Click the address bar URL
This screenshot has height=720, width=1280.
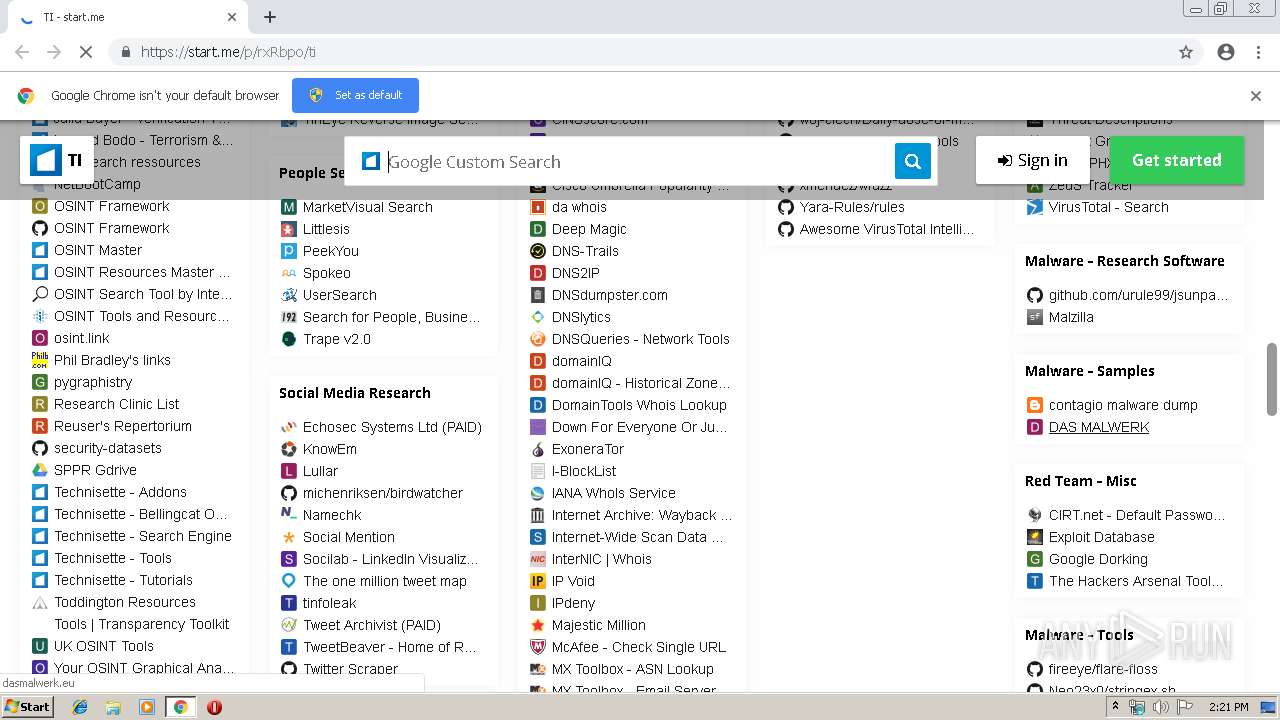click(x=228, y=52)
